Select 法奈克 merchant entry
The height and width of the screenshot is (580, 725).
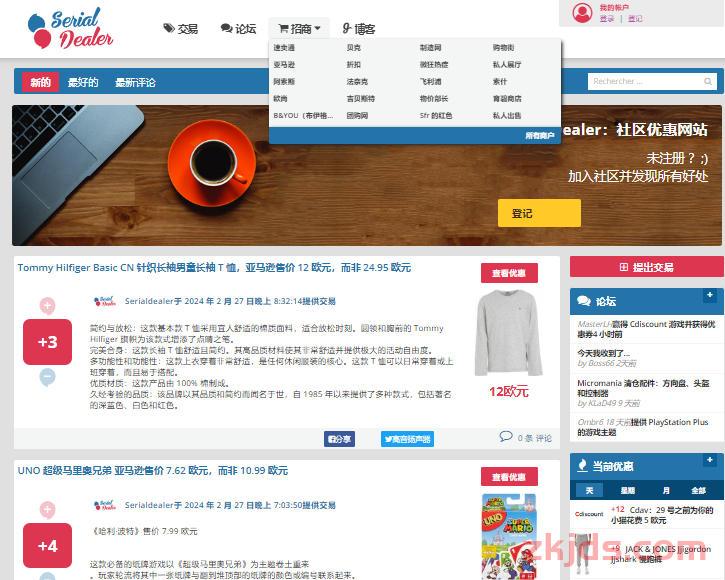point(357,82)
